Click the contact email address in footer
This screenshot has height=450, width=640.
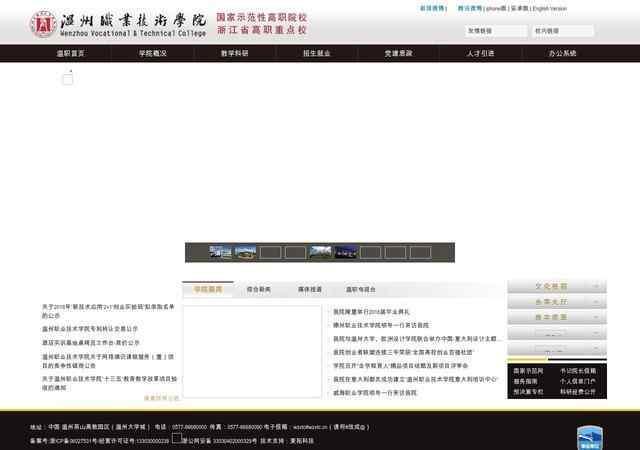point(310,427)
